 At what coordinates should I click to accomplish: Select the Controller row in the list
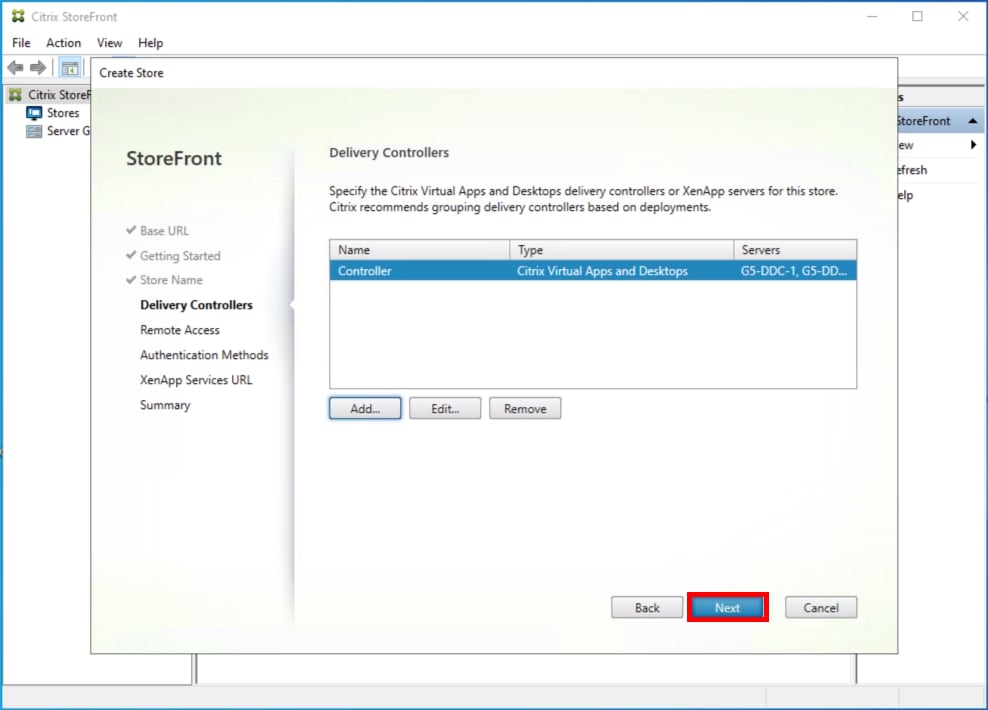click(x=593, y=271)
